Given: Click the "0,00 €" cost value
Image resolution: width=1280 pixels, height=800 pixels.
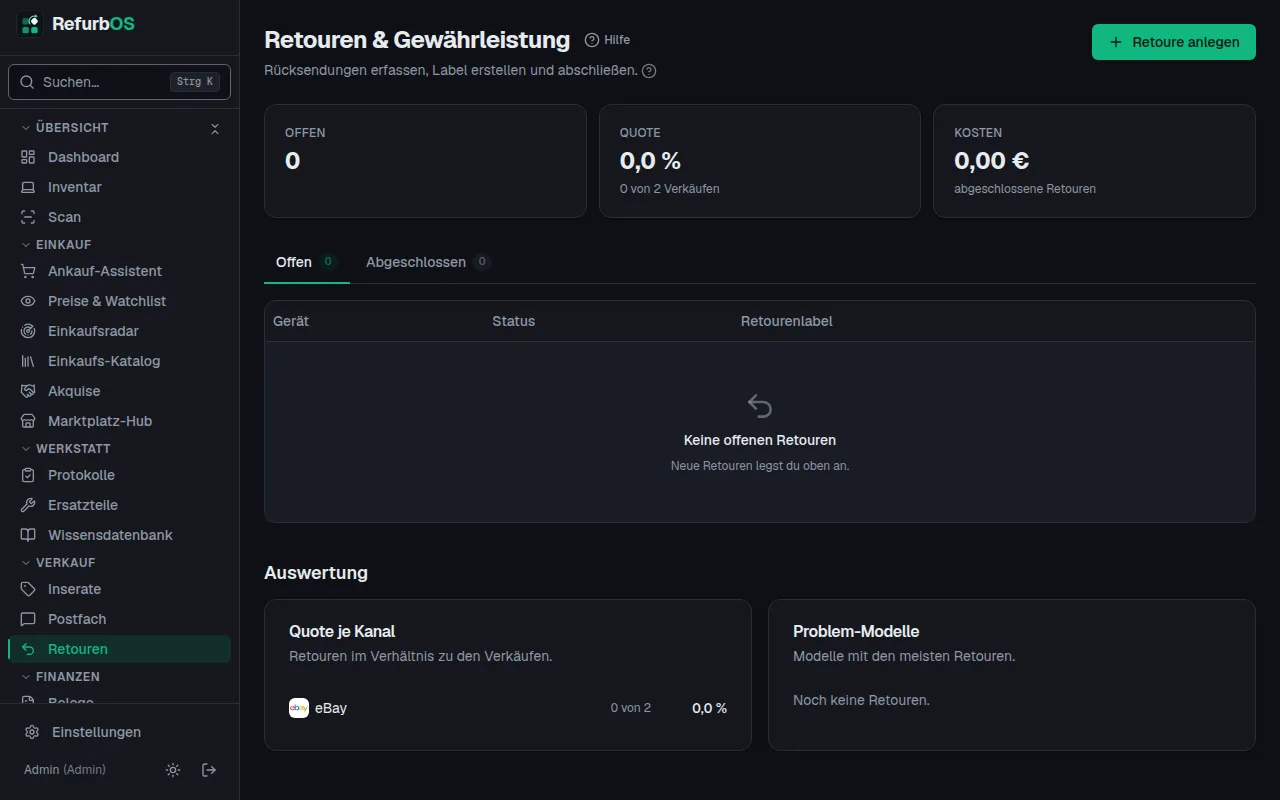Looking at the screenshot, I should [x=992, y=161].
